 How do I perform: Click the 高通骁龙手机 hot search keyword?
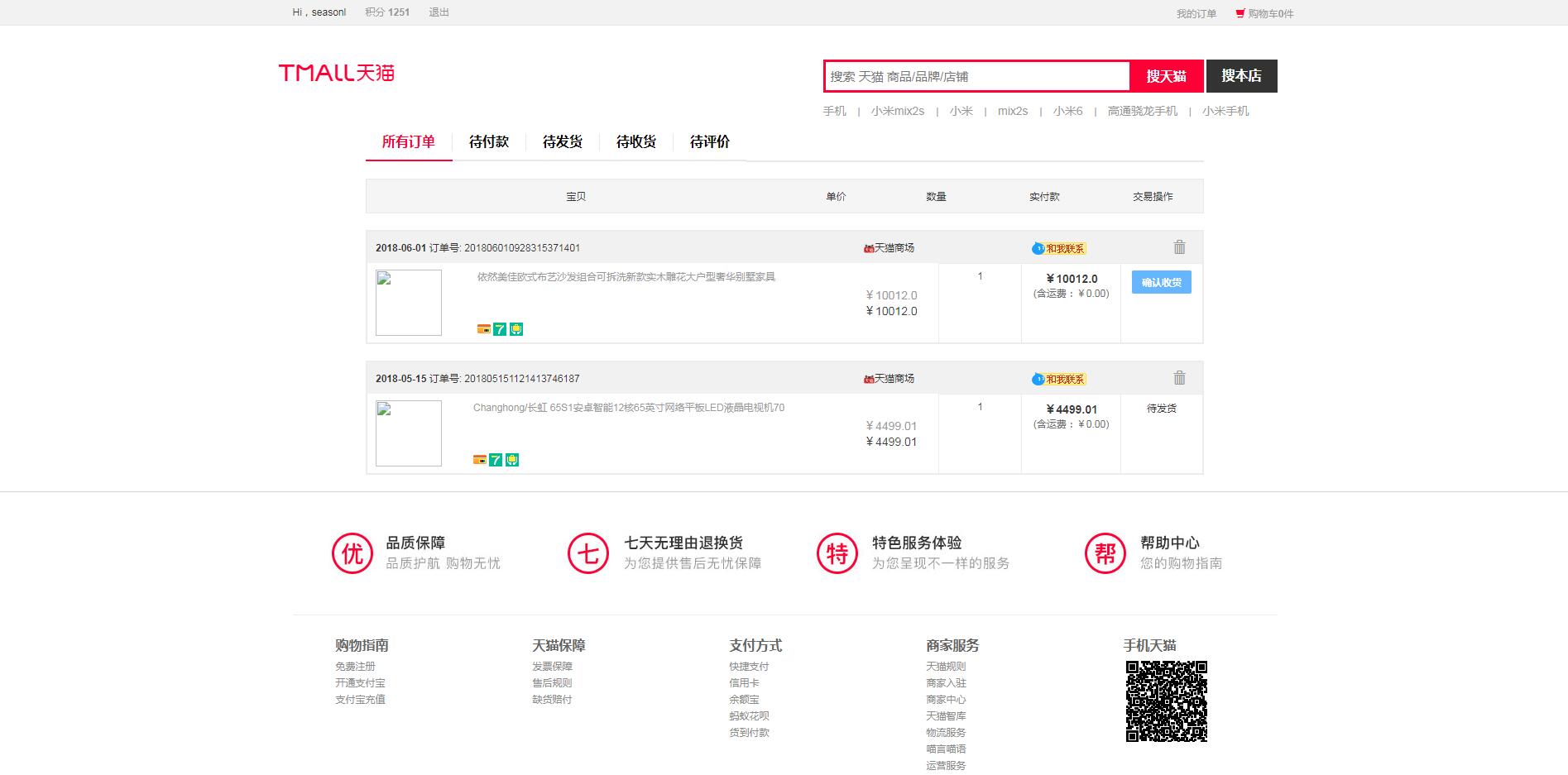click(x=1142, y=111)
